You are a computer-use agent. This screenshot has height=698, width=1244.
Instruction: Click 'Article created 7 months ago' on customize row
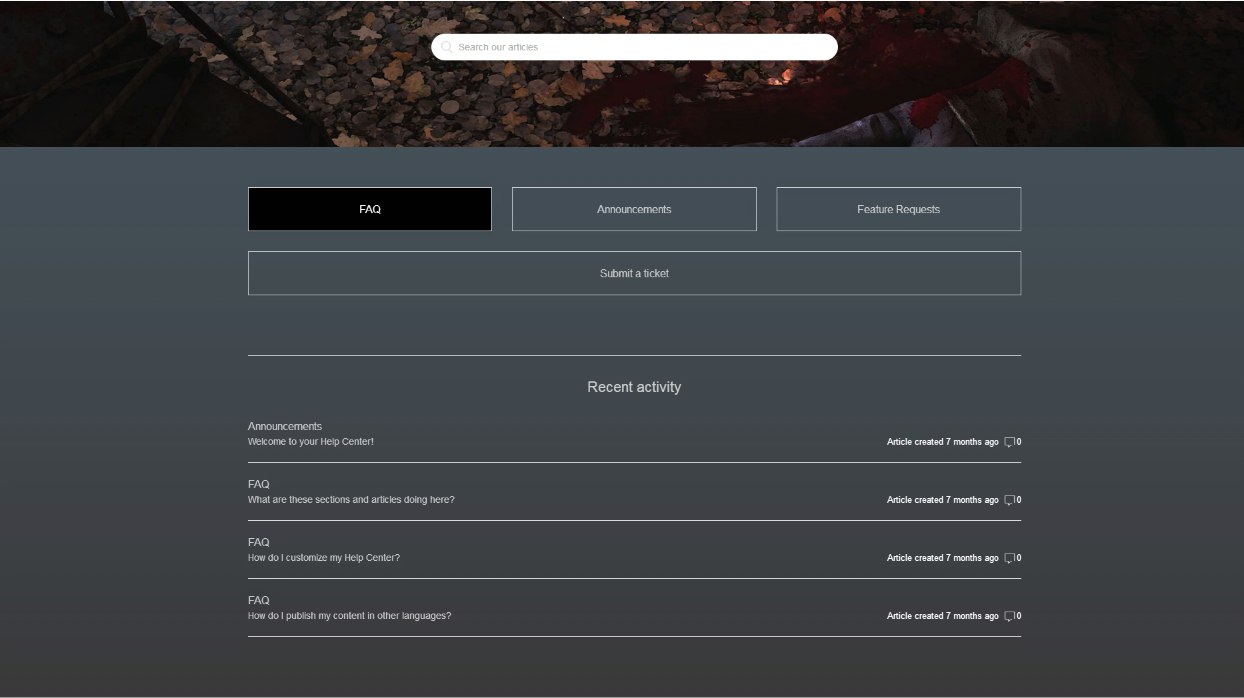pos(942,557)
